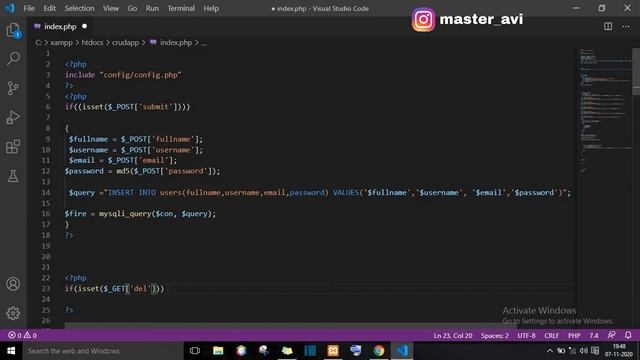The width and height of the screenshot is (640, 360).
Task: Open notifications bell in status bar
Action: pos(628,335)
